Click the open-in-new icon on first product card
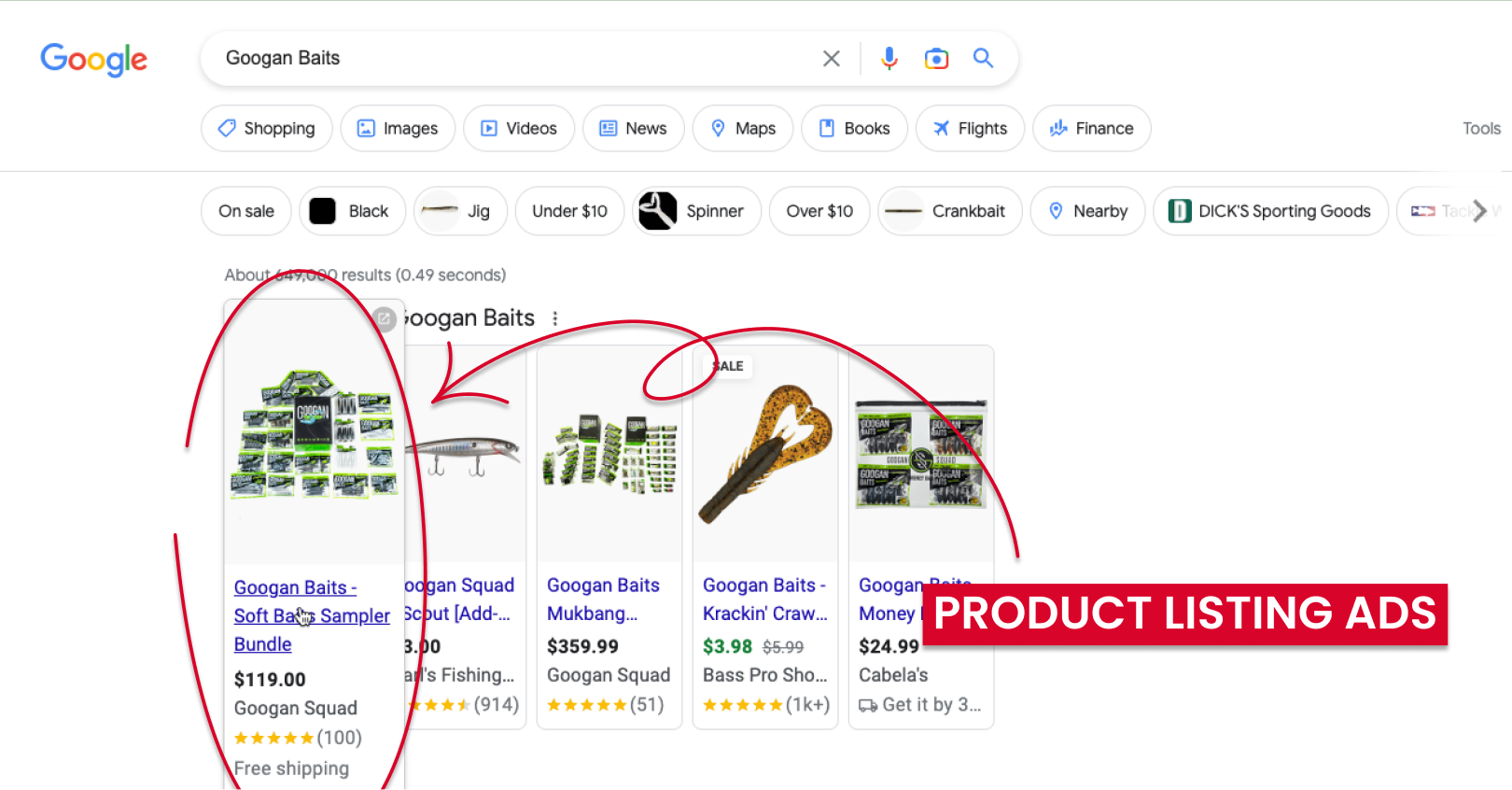 (384, 318)
